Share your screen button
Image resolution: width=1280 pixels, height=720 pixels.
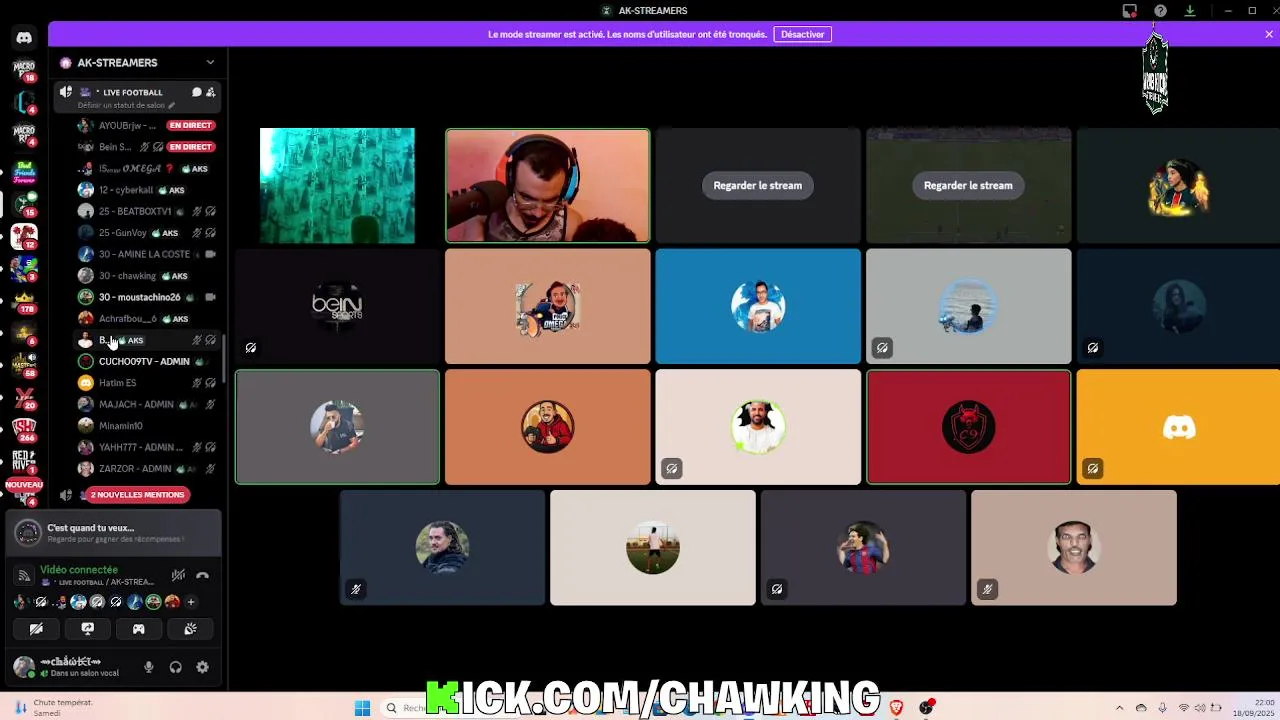pyautogui.click(x=87, y=629)
